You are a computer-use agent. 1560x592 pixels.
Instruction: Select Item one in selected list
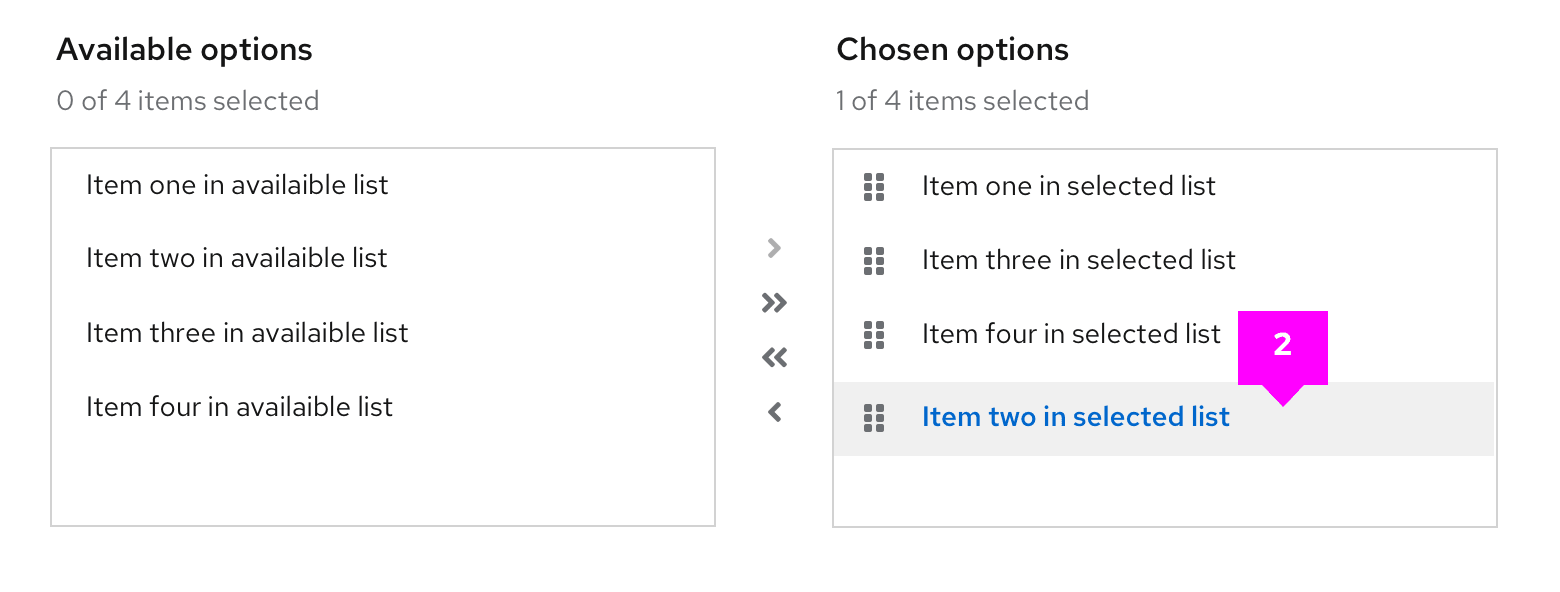1068,186
